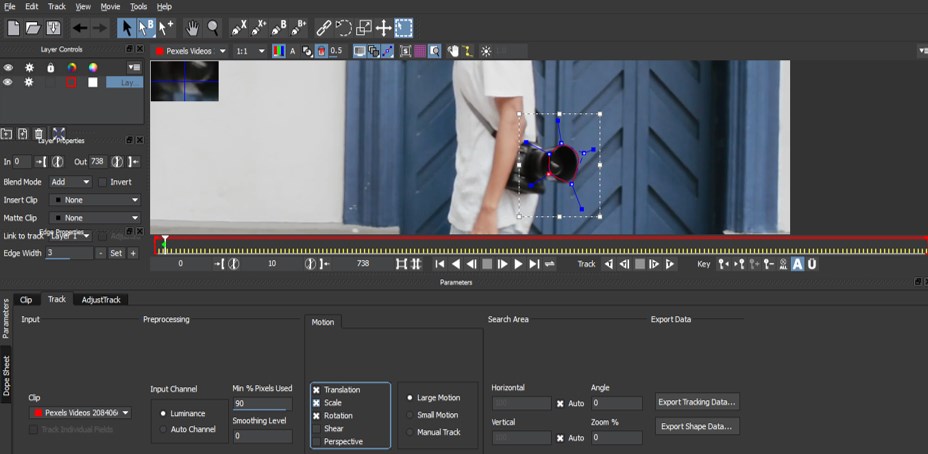The image size is (928, 454).
Task: Delete selected layer with trash icon
Action: click(x=39, y=134)
